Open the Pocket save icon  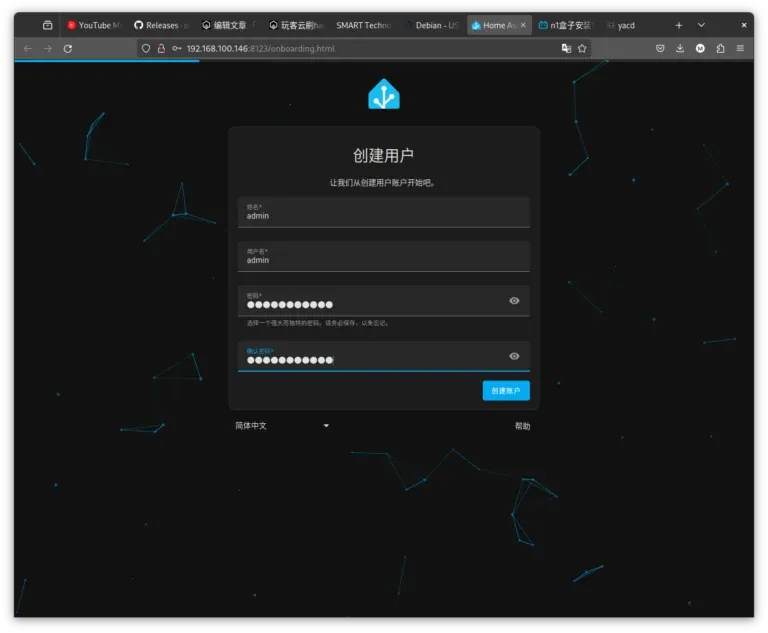[x=660, y=49]
